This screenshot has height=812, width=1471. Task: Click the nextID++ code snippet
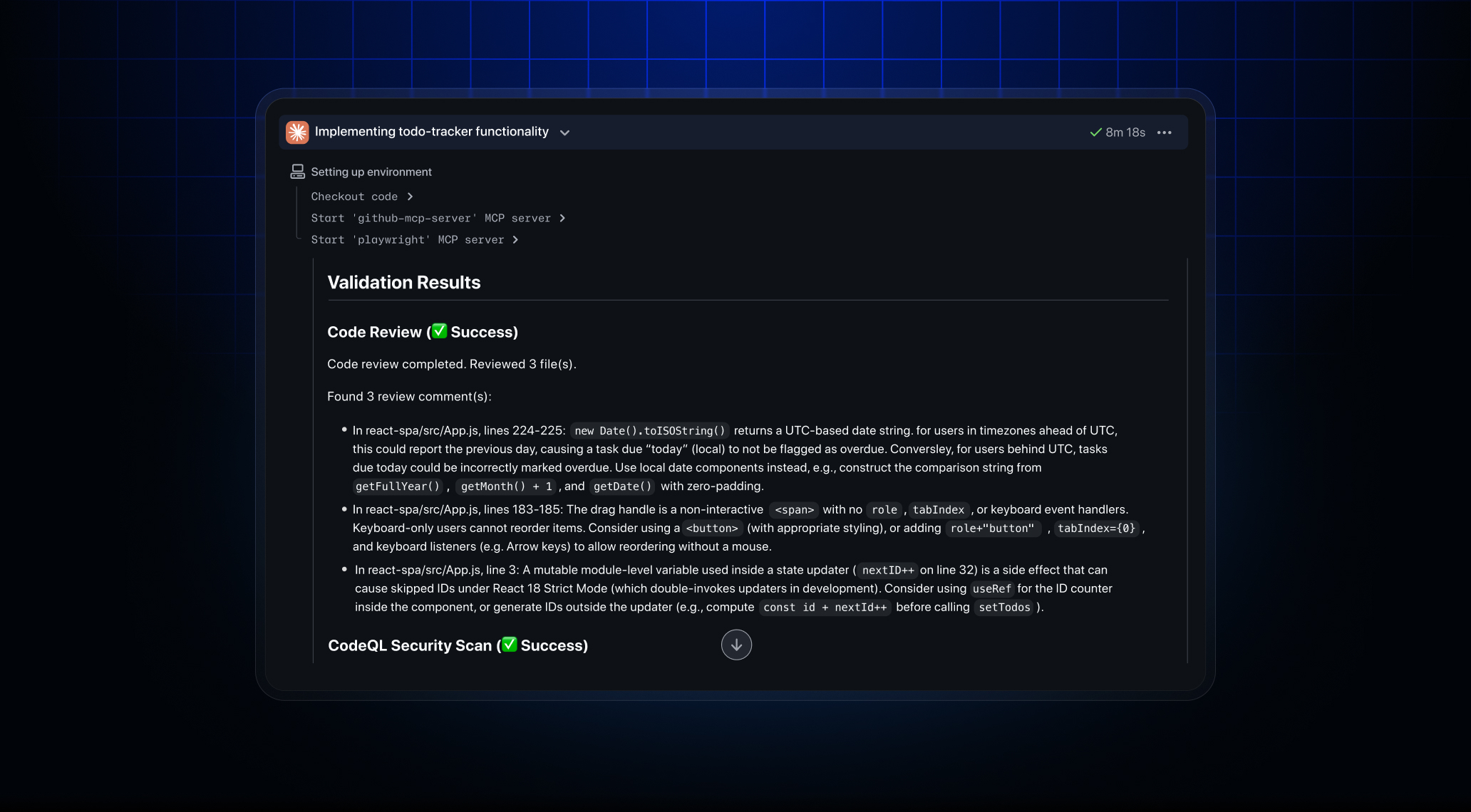click(888, 571)
